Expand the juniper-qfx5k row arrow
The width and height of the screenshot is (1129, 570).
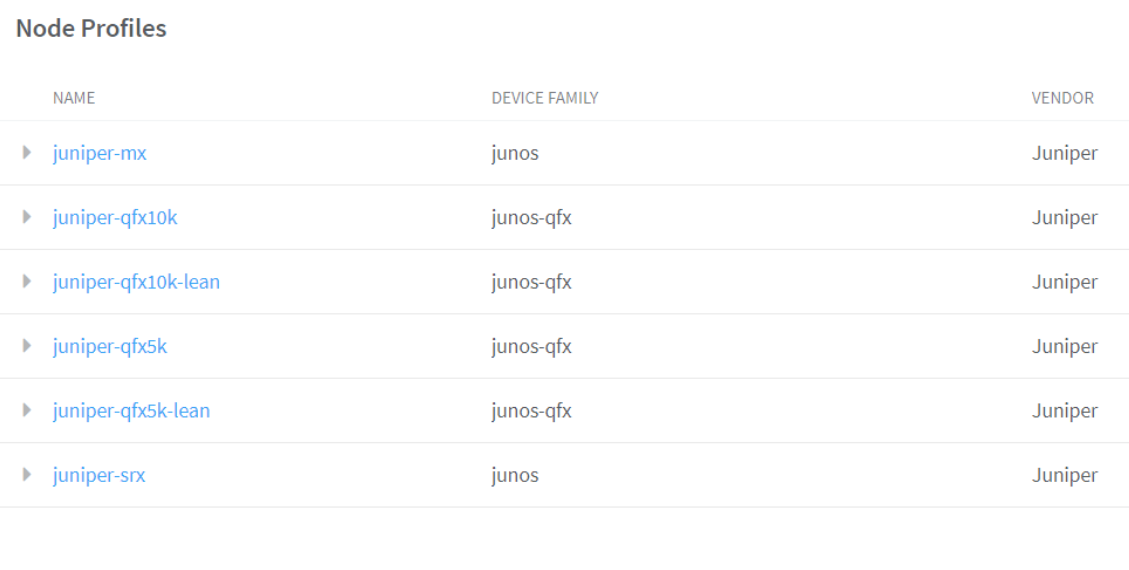point(27,346)
